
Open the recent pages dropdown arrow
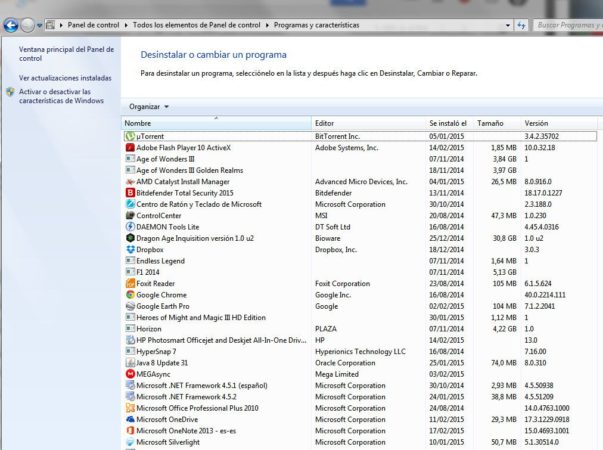click(39, 26)
